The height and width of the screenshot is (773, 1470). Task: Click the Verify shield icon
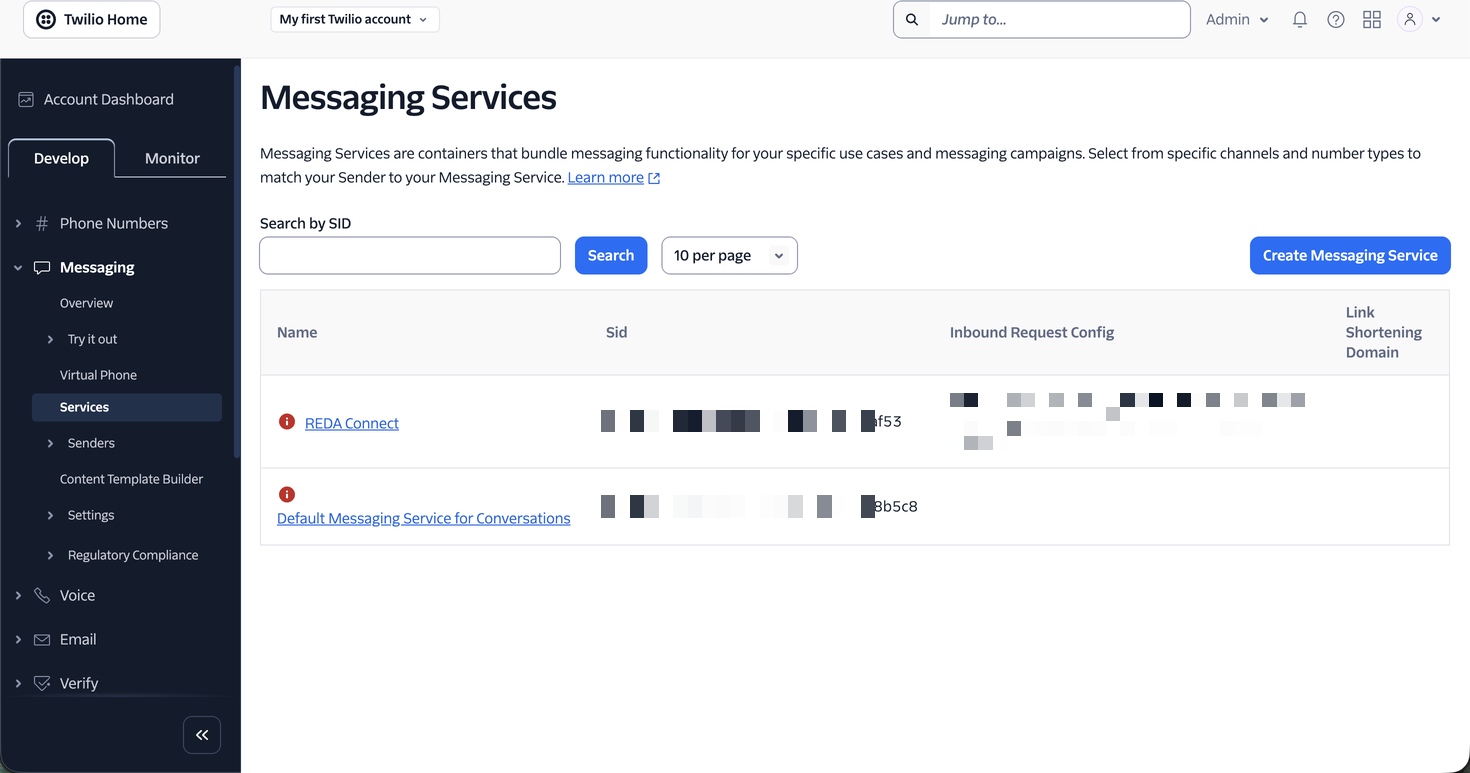click(42, 683)
